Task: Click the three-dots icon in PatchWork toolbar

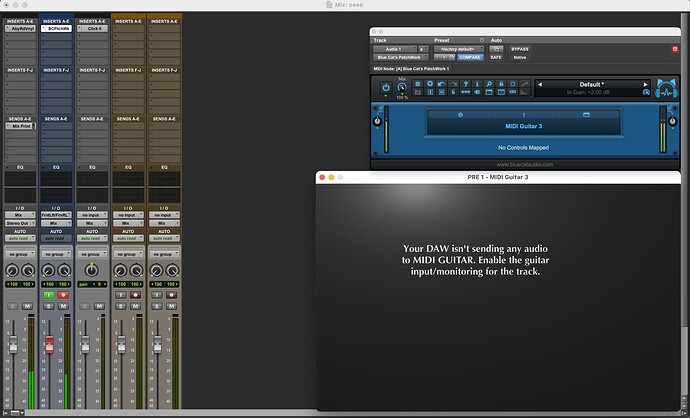Action: 466,92
